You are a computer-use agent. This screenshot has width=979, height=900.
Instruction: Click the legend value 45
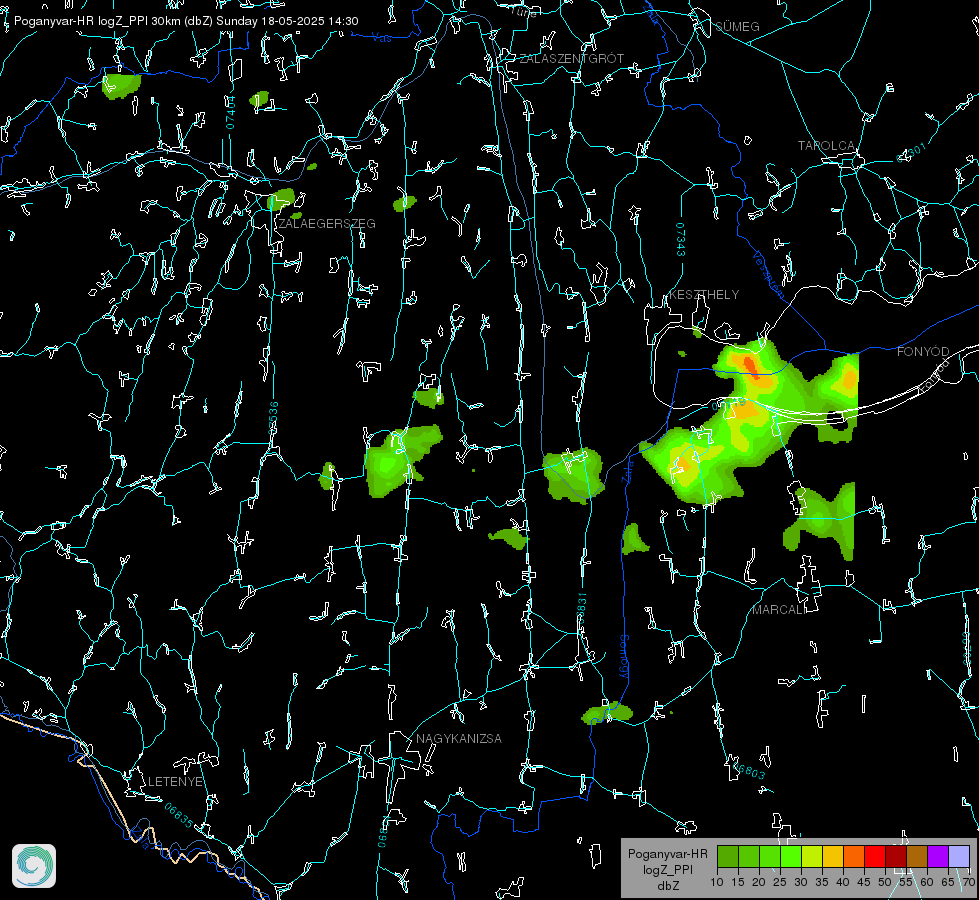click(863, 882)
